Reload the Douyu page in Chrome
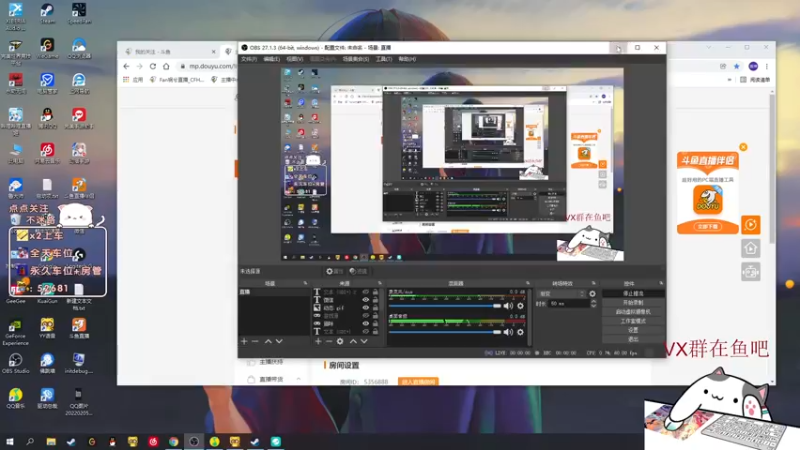Viewport: 800px width, 450px height. click(153, 66)
